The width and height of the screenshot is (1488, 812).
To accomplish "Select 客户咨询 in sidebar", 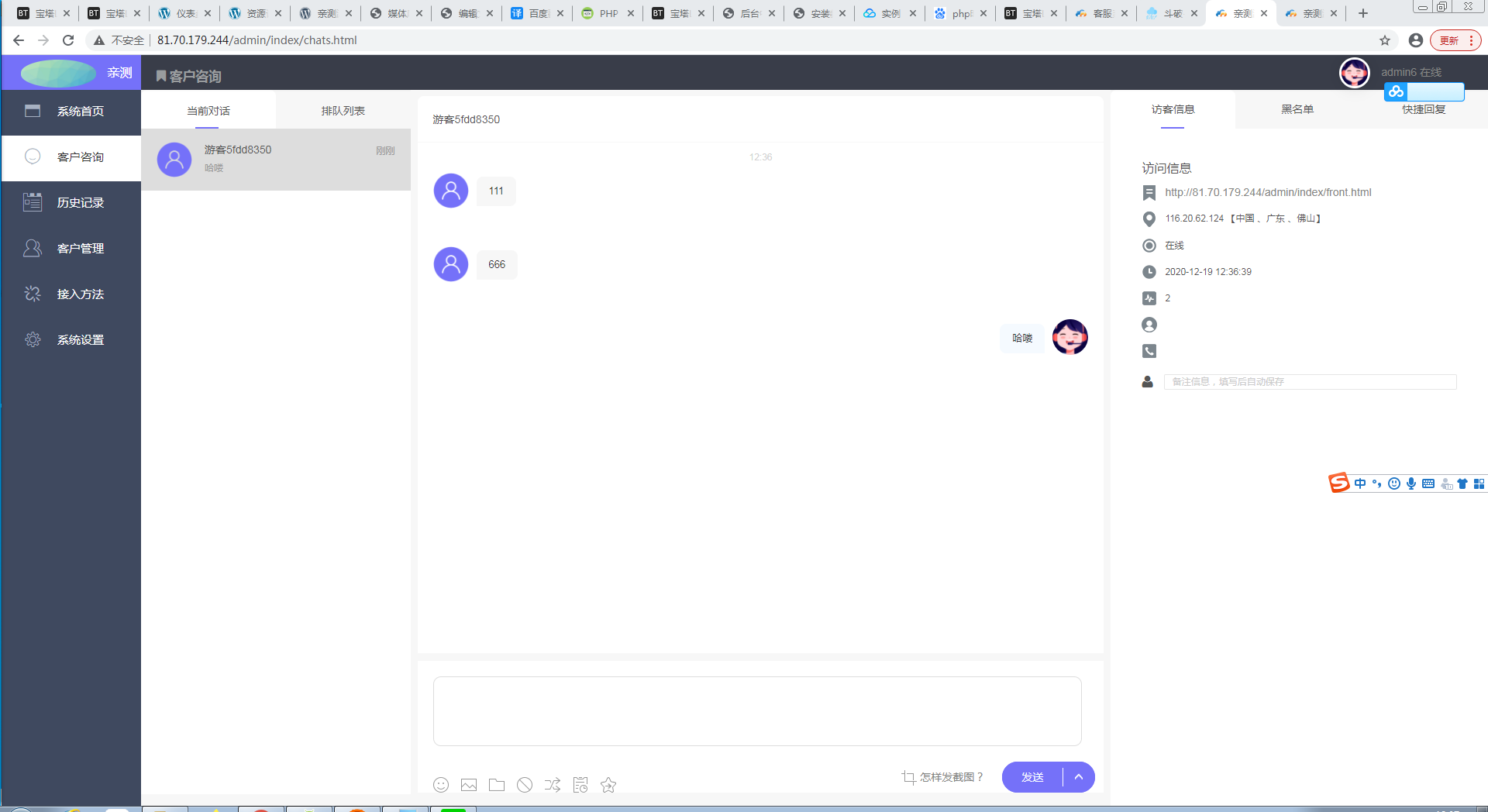I will [71, 157].
